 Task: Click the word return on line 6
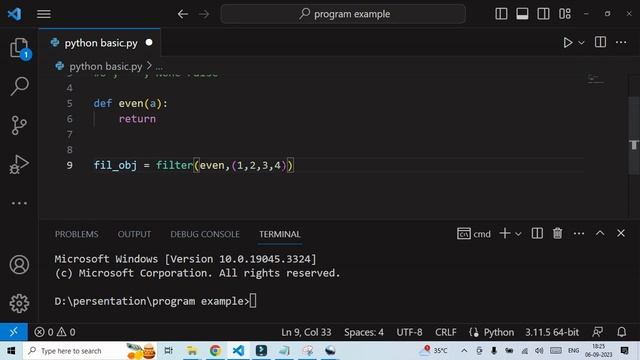tap(137, 119)
